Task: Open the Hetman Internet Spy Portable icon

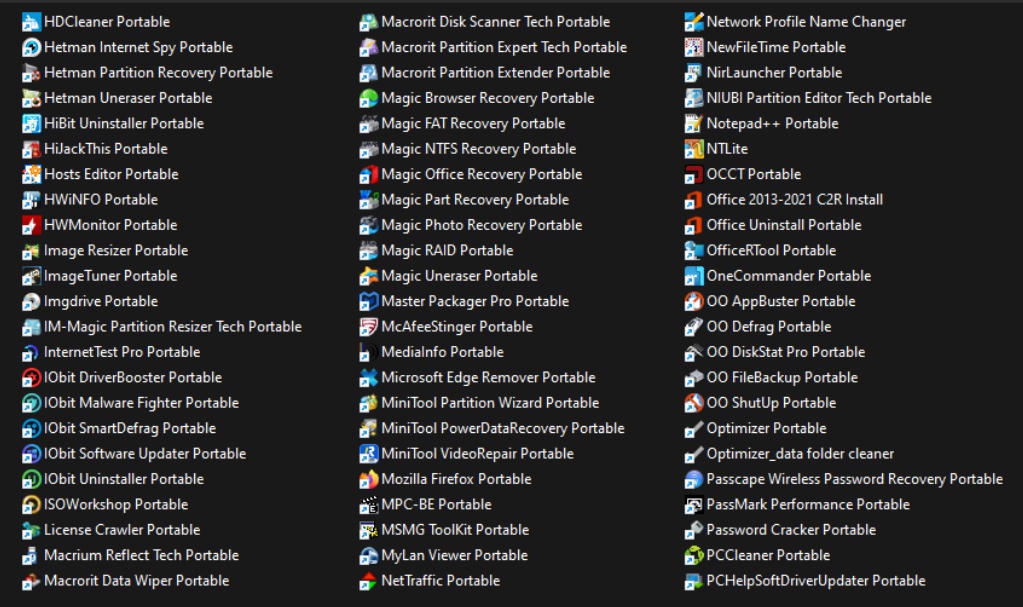Action: coord(31,48)
